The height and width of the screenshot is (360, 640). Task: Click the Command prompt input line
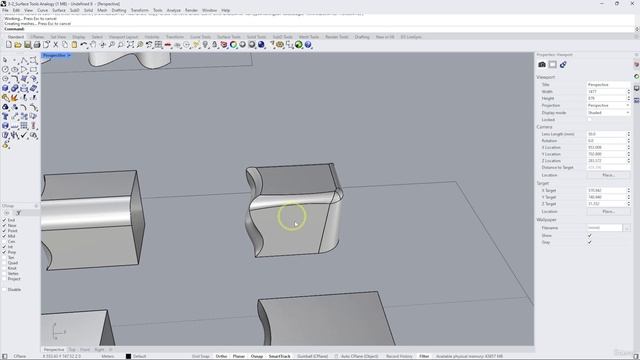(x=318, y=29)
